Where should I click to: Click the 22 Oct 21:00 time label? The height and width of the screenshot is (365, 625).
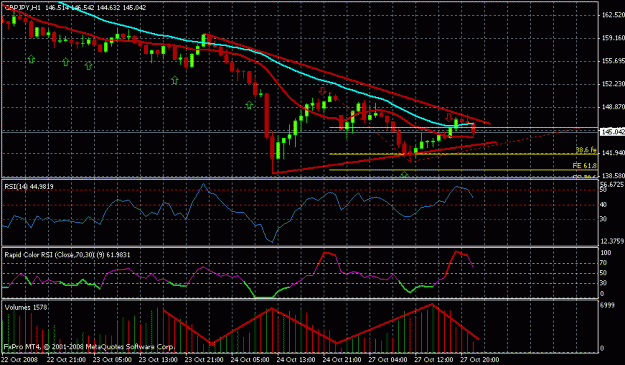click(66, 359)
